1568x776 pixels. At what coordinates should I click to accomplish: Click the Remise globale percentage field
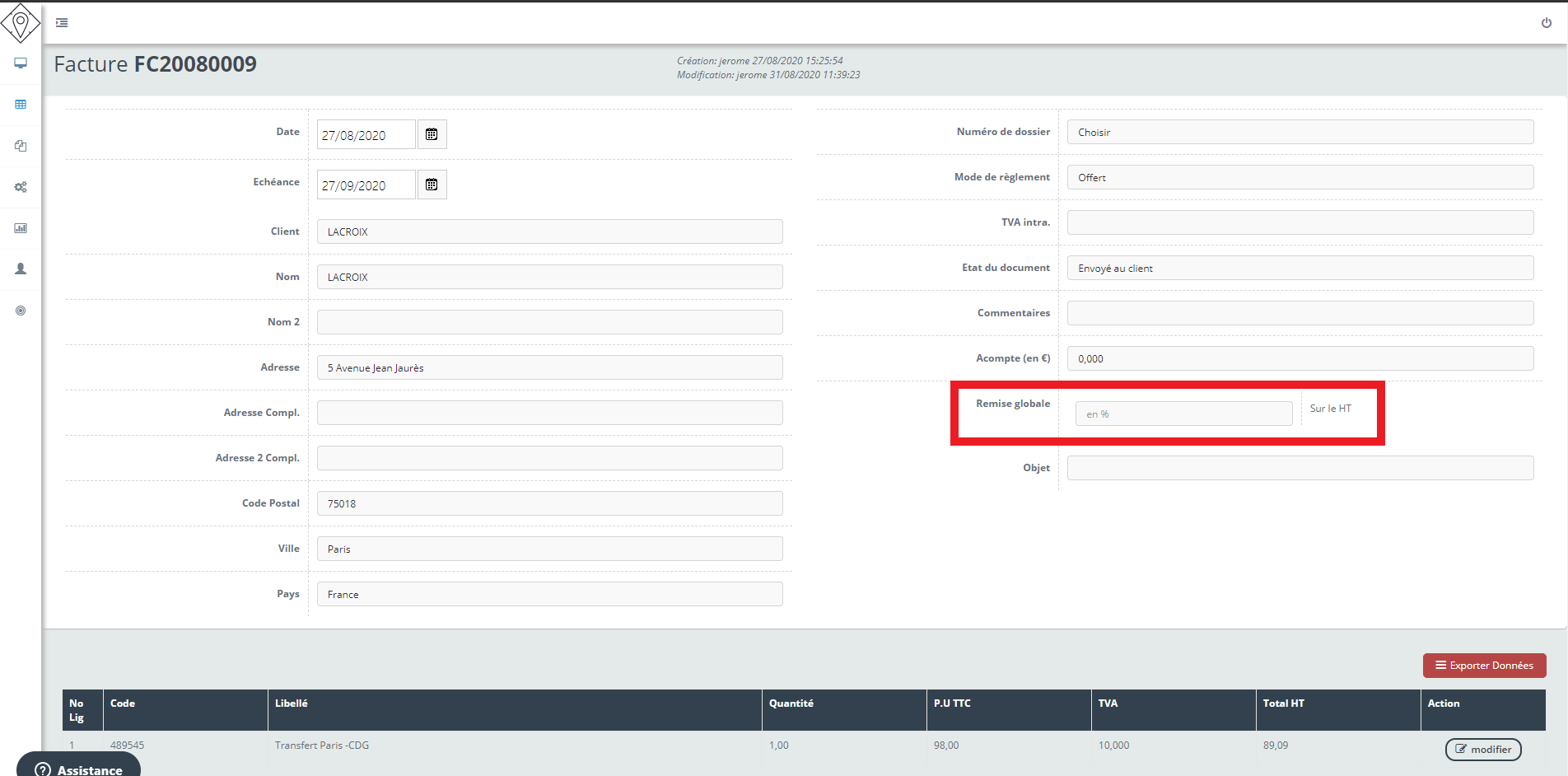1183,414
